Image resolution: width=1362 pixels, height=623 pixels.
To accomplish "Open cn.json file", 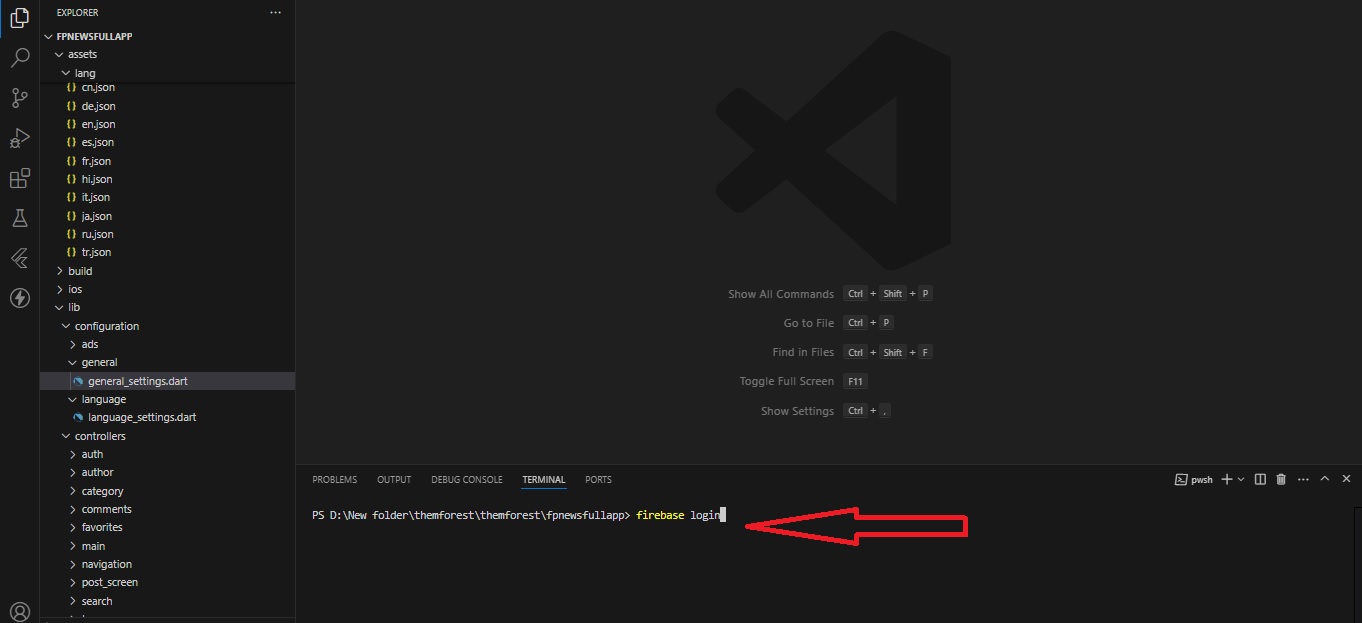I will (x=167, y=88).
